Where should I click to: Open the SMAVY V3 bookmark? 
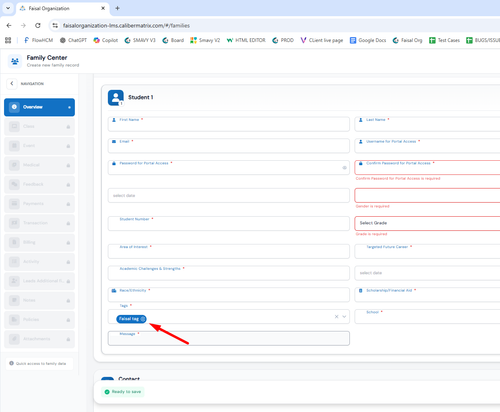[140, 40]
